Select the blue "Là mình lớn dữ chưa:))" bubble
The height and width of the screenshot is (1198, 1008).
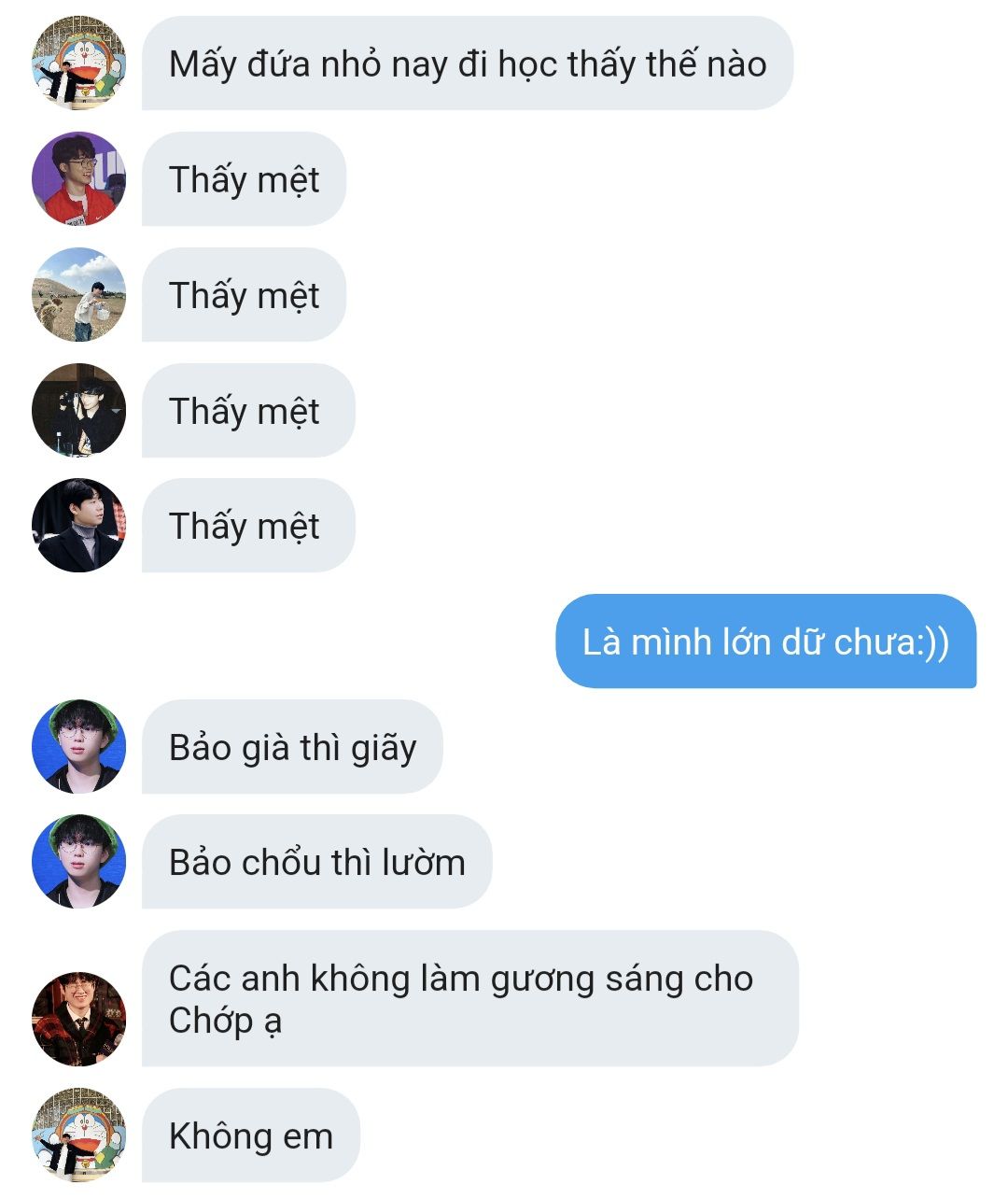pos(766,641)
